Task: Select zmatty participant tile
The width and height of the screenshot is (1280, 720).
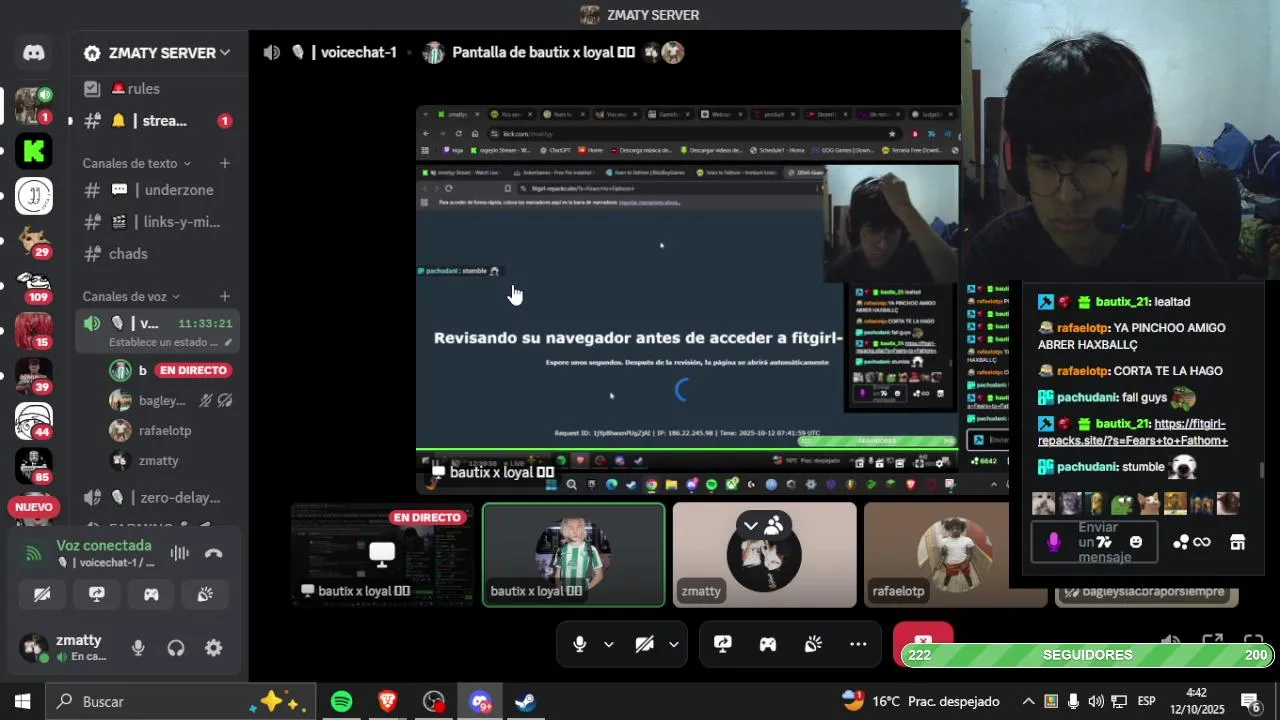Action: coord(764,555)
